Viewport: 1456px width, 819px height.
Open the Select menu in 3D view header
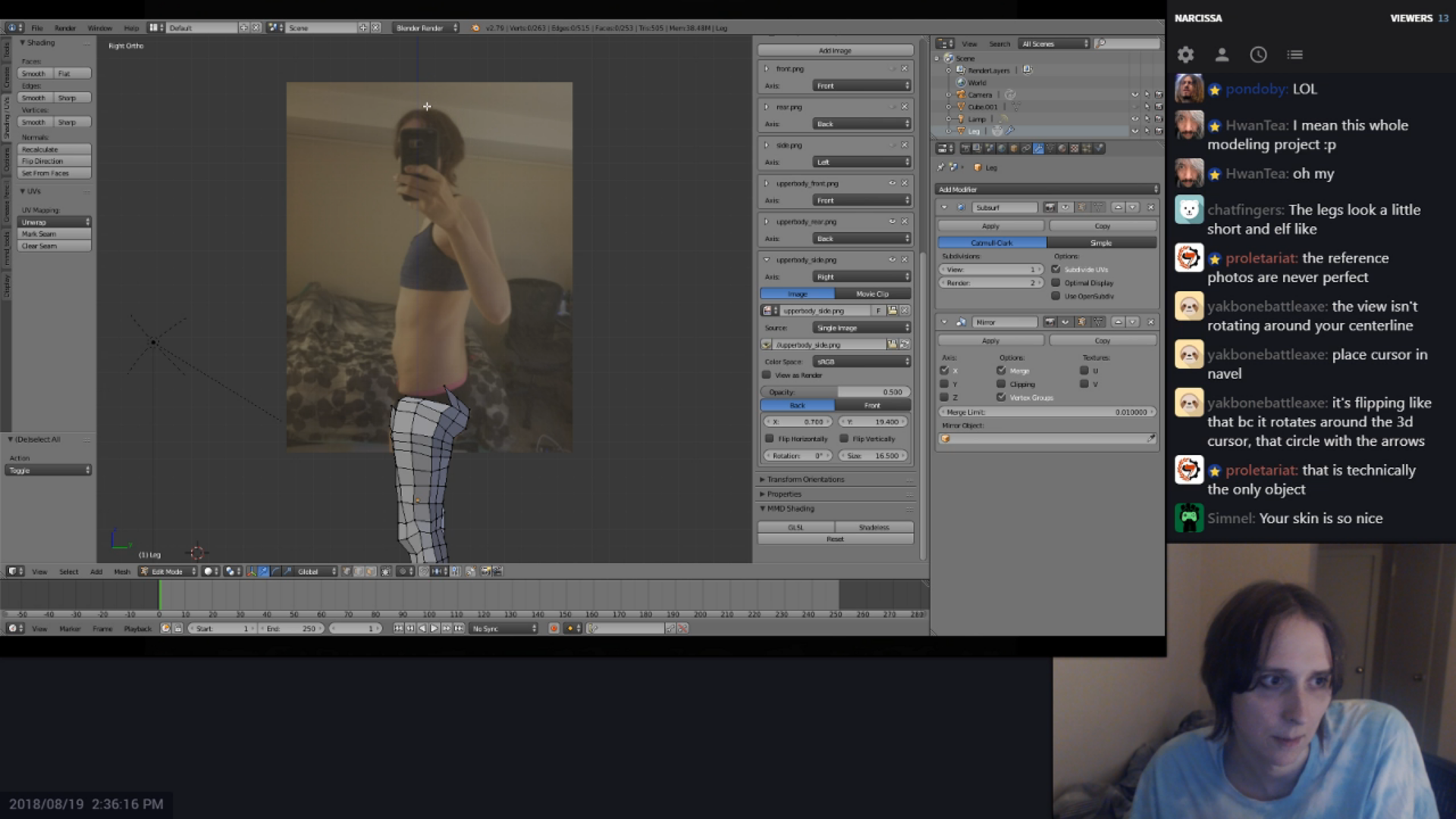(x=69, y=571)
